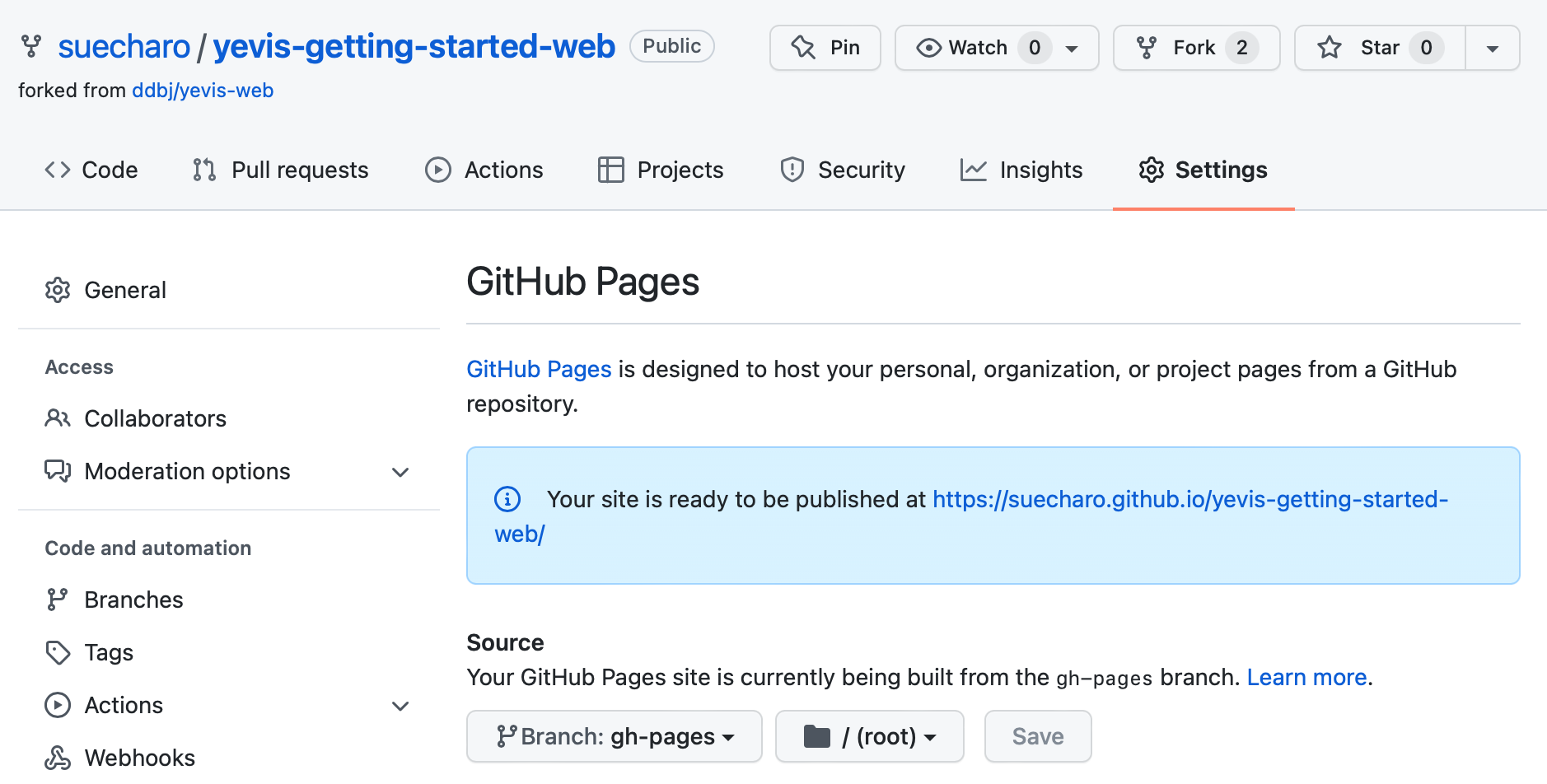
Task: Click the Watch count badge showing 0
Action: point(1035,48)
